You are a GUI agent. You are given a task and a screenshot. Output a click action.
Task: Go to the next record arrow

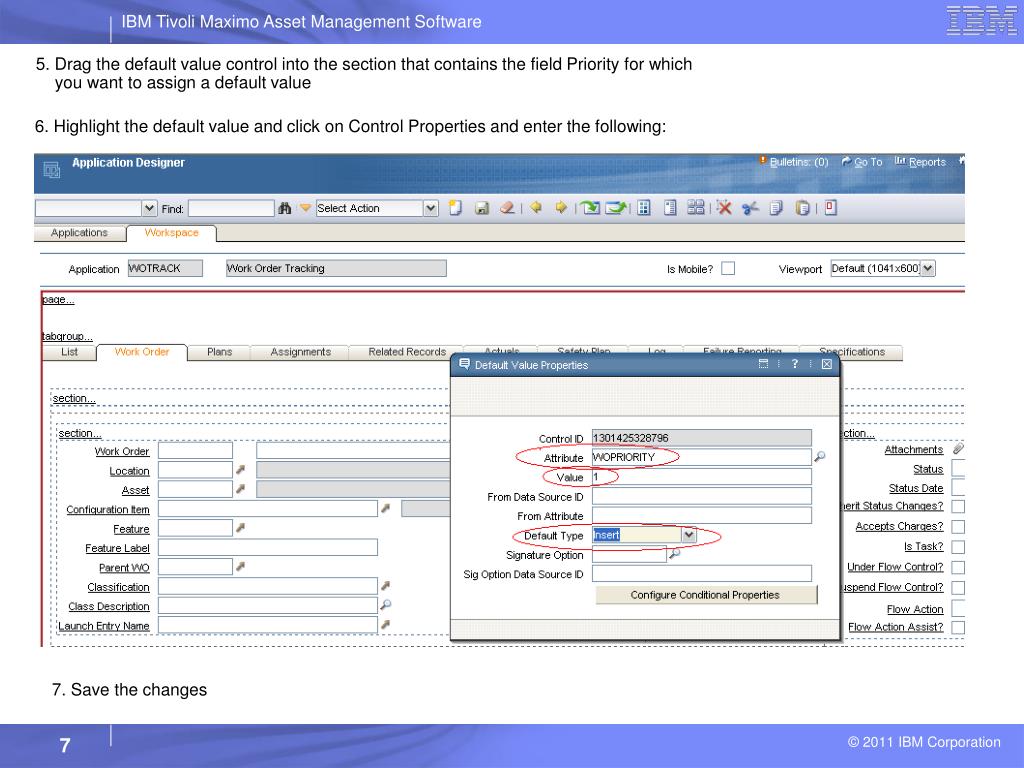coord(560,208)
